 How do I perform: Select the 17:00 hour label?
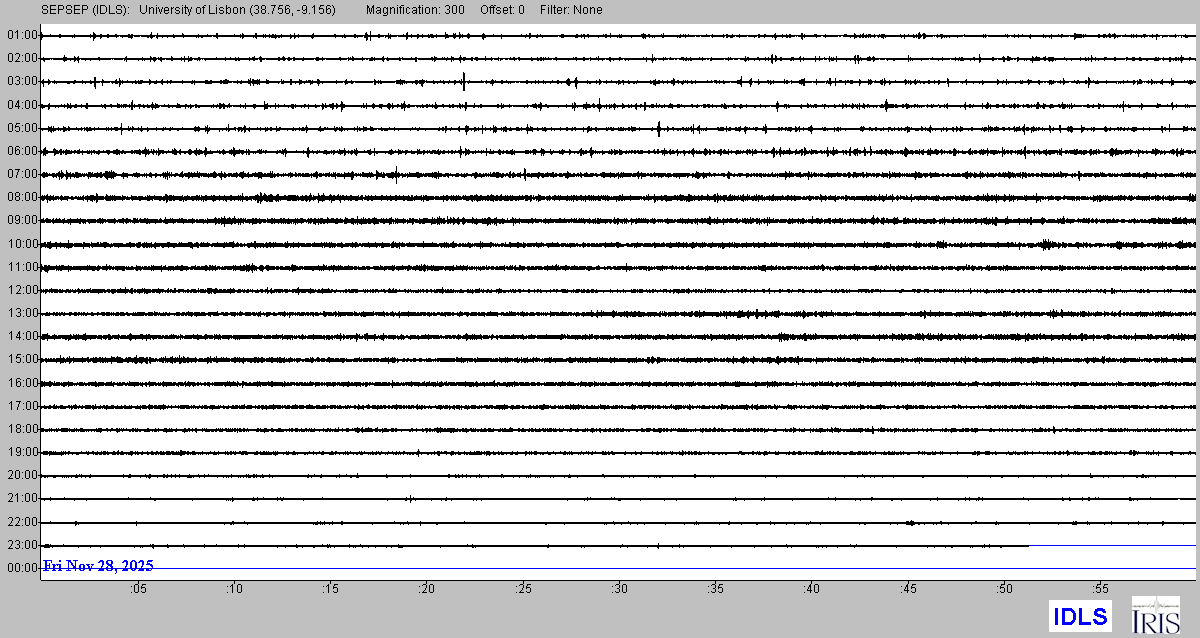click(21, 406)
